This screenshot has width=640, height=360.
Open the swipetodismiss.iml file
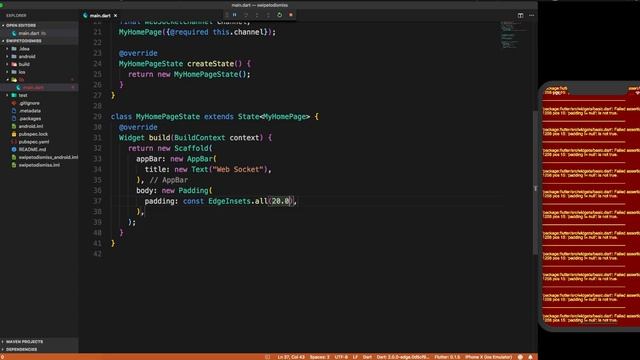(39, 165)
